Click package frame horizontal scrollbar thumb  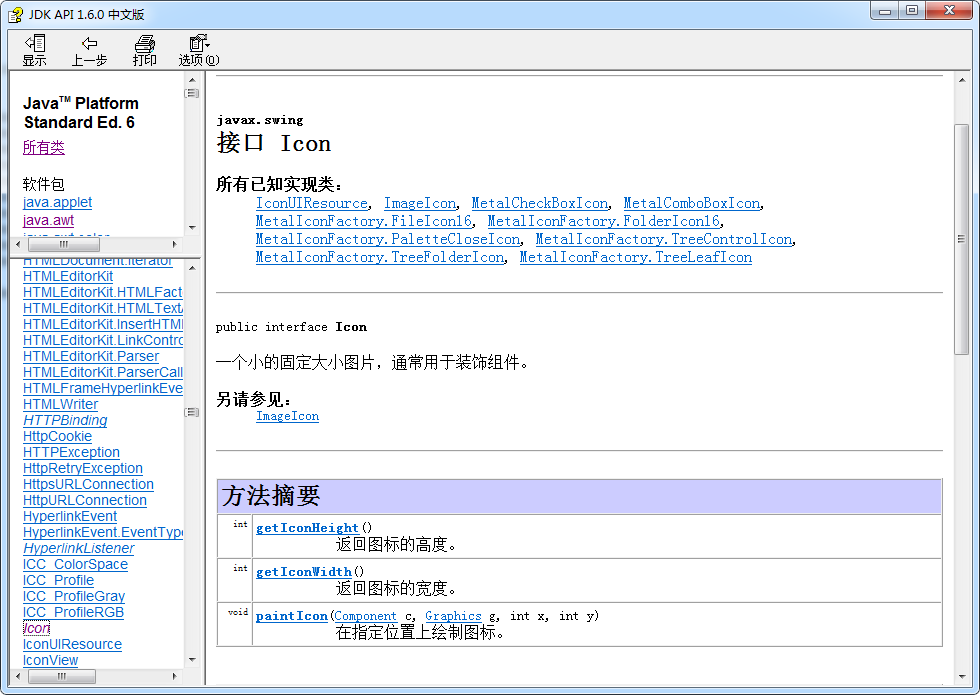pyautogui.click(x=64, y=244)
